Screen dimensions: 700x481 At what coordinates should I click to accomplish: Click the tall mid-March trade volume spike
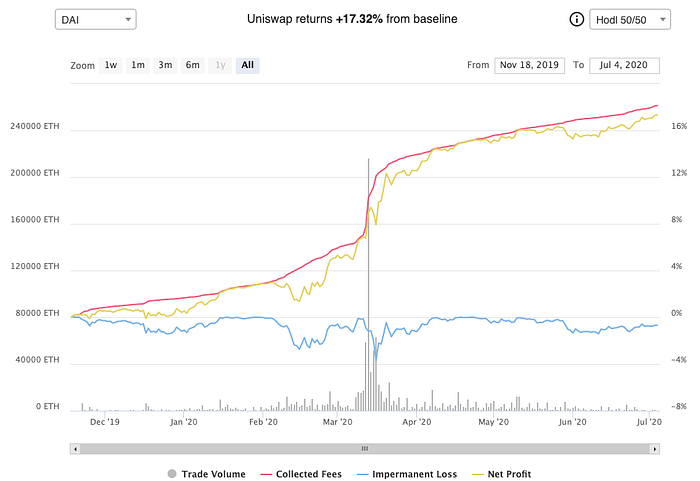pyautogui.click(x=368, y=284)
